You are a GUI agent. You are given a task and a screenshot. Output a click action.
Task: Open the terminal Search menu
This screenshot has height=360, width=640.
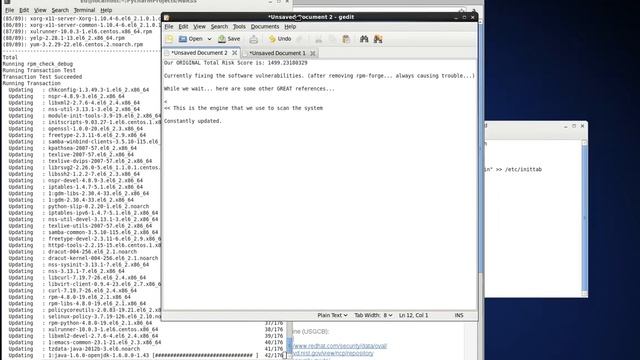click(x=60, y=10)
